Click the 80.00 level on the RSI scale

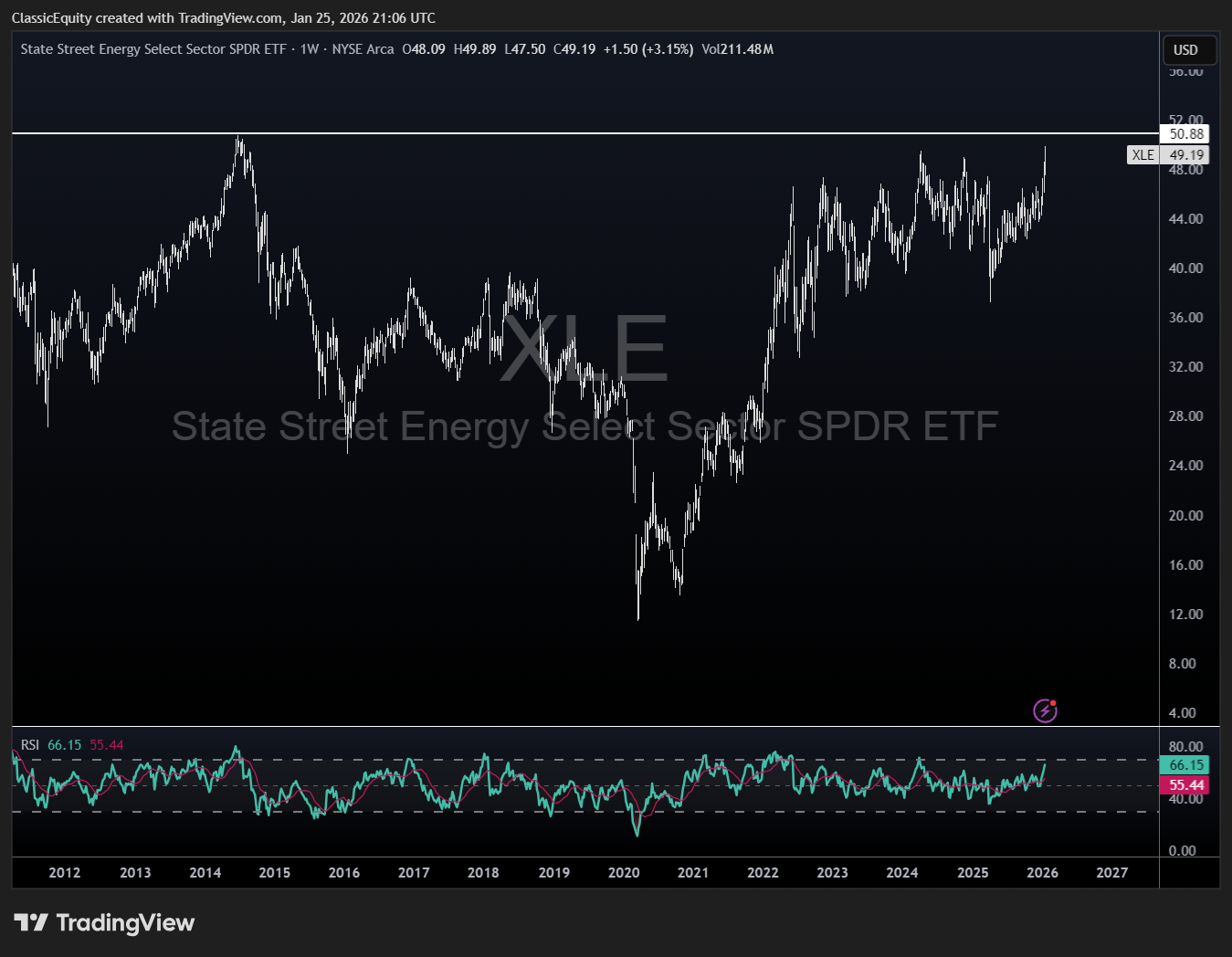(1185, 746)
